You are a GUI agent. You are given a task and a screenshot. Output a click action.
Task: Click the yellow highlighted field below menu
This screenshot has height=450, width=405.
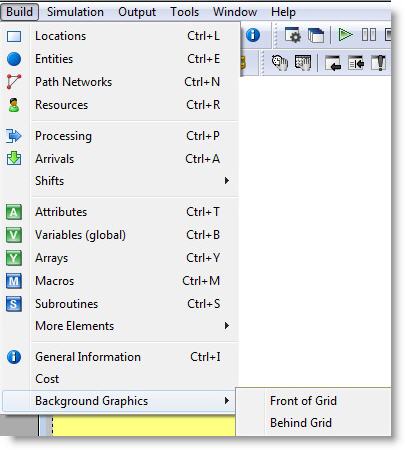point(144,426)
